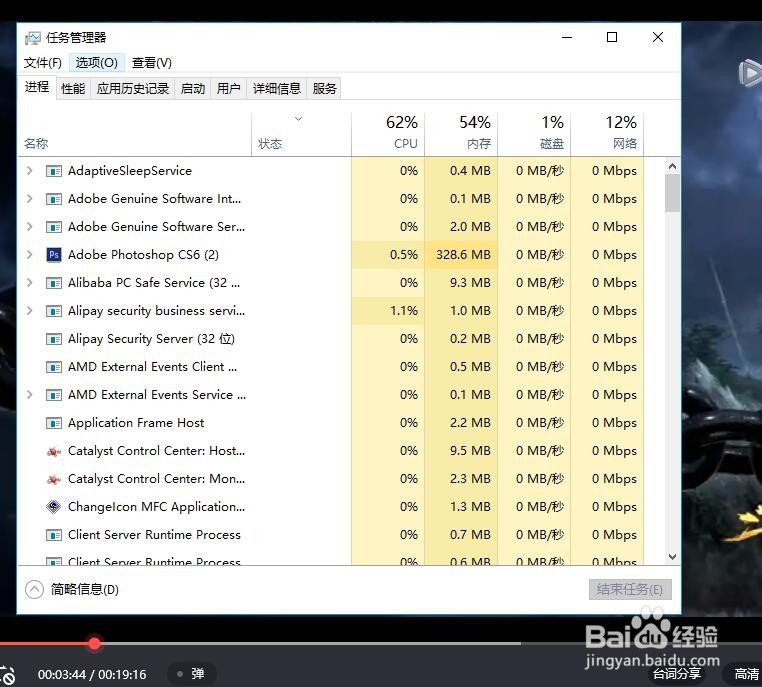Expand Alipay security business servi... group
Image resolution: width=762 pixels, height=687 pixels.
[30, 311]
